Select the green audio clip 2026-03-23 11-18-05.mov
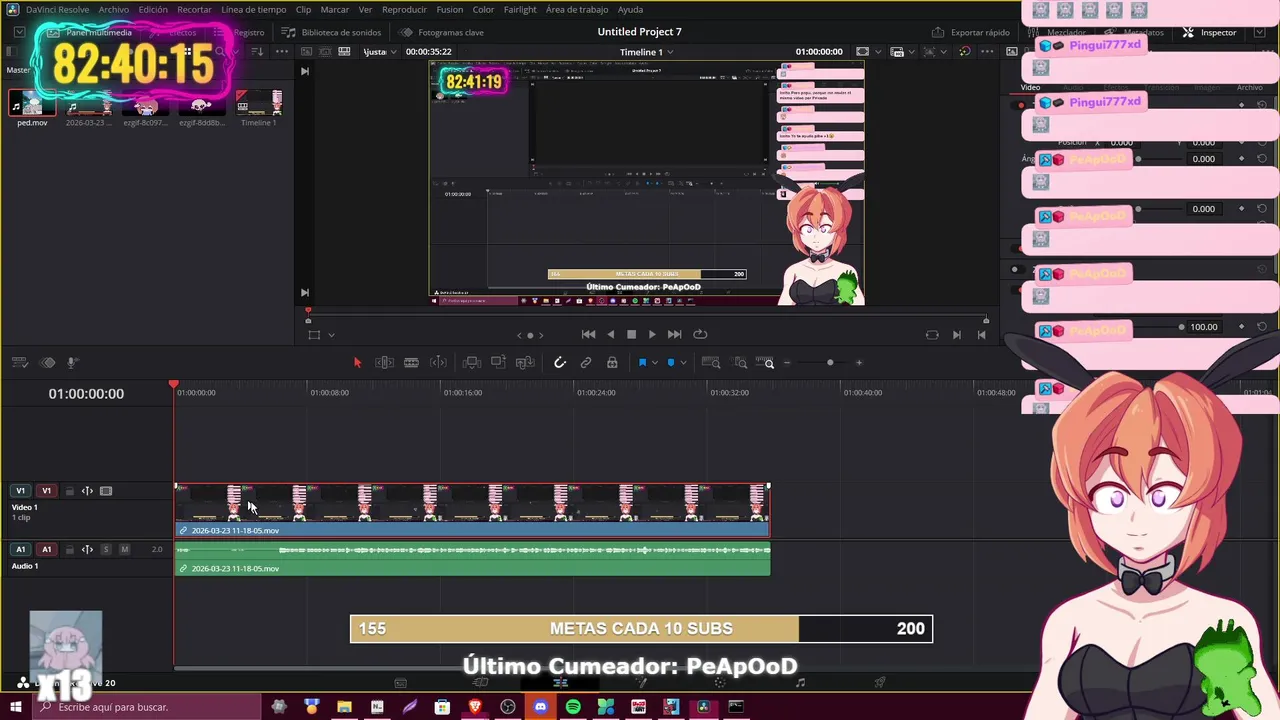Image resolution: width=1280 pixels, height=720 pixels. pos(472,558)
